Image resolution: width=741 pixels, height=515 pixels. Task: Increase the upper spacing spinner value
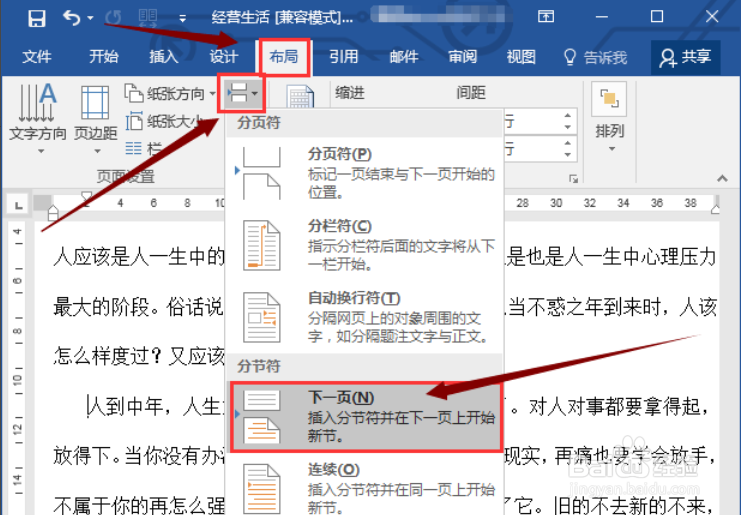(568, 116)
